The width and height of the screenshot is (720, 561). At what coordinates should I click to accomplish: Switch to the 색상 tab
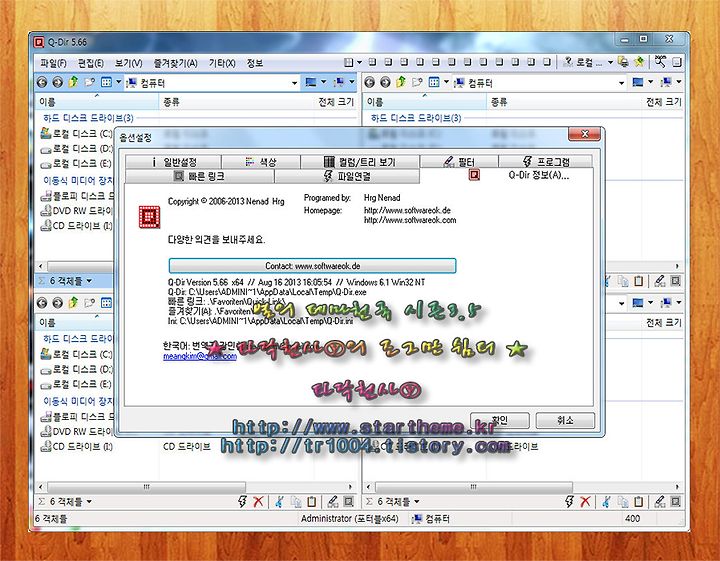click(261, 162)
